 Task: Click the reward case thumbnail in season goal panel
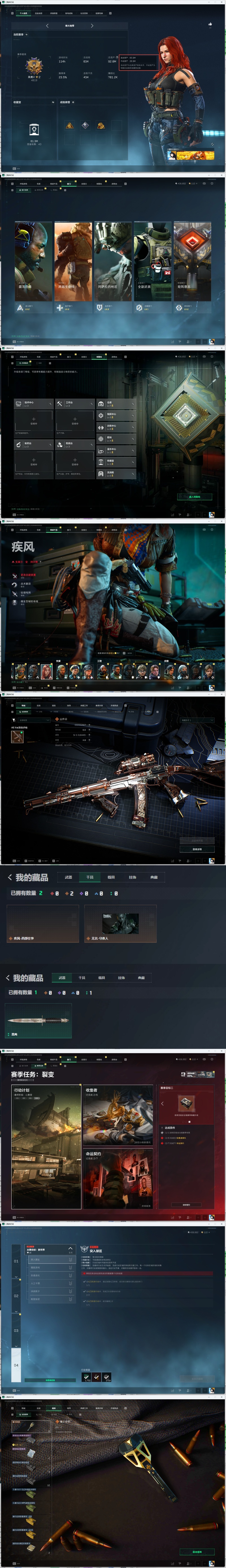[x=186, y=1104]
